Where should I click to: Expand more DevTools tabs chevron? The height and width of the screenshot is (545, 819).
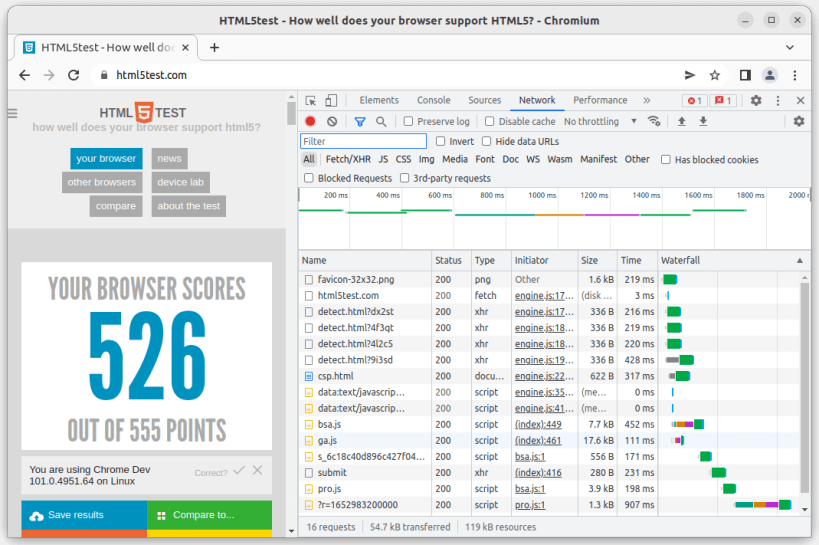[x=647, y=100]
